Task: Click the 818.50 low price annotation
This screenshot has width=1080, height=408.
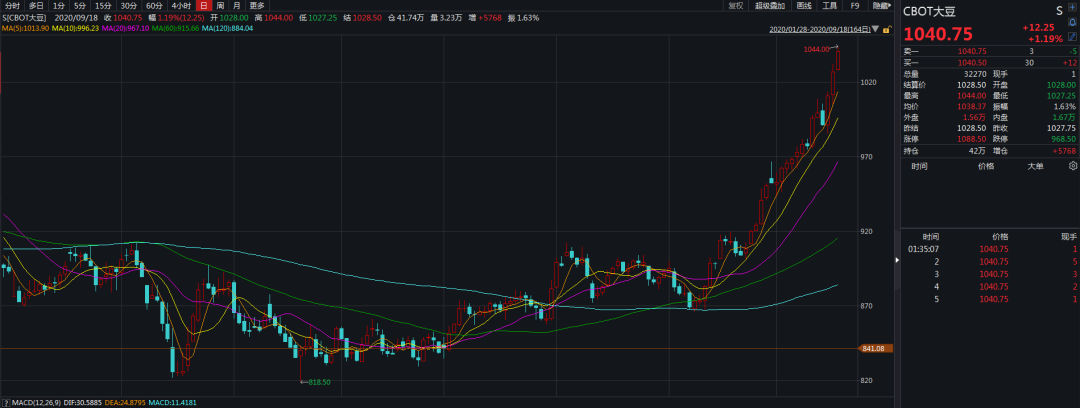Action: coord(320,382)
